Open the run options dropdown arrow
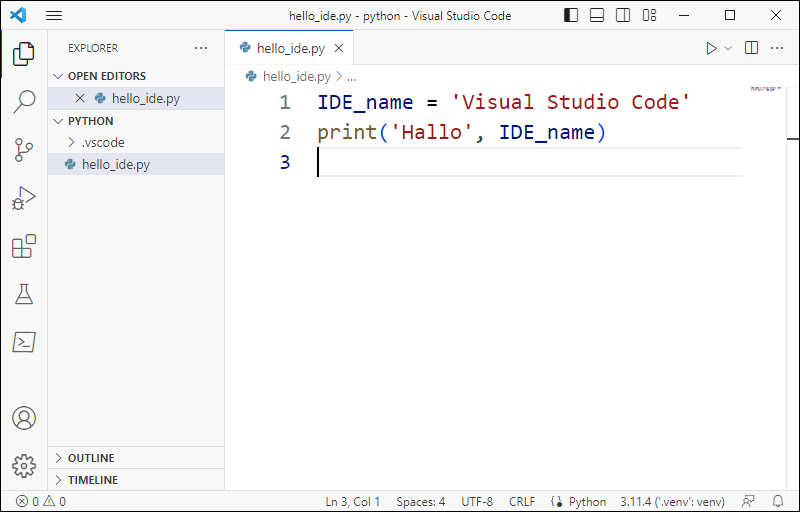Viewport: 800px width, 512px height. click(728, 48)
